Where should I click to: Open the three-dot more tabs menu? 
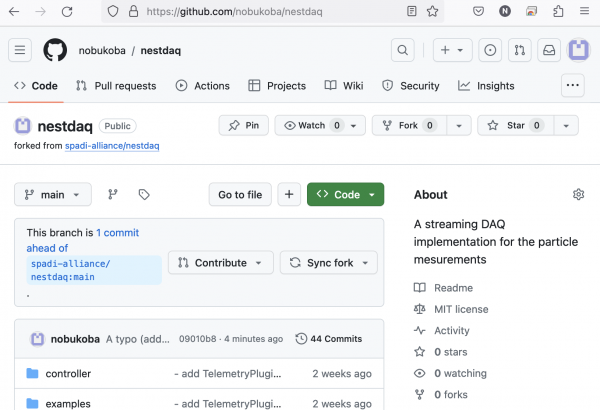tap(572, 85)
